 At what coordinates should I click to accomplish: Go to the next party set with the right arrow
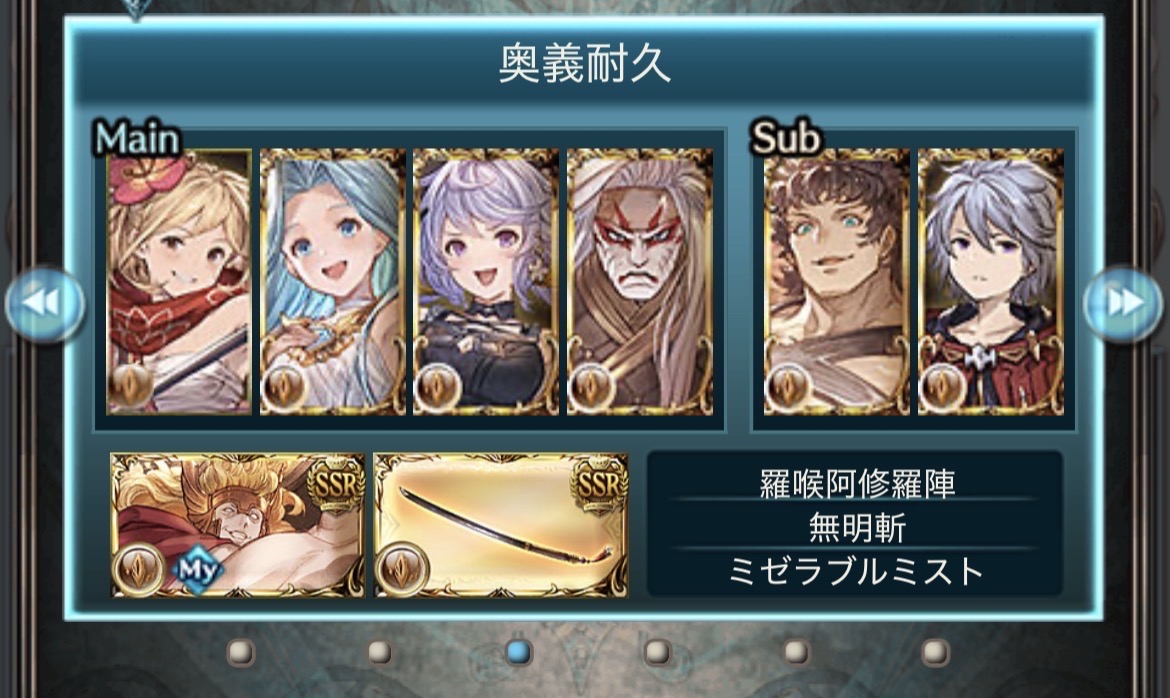click(x=1123, y=303)
